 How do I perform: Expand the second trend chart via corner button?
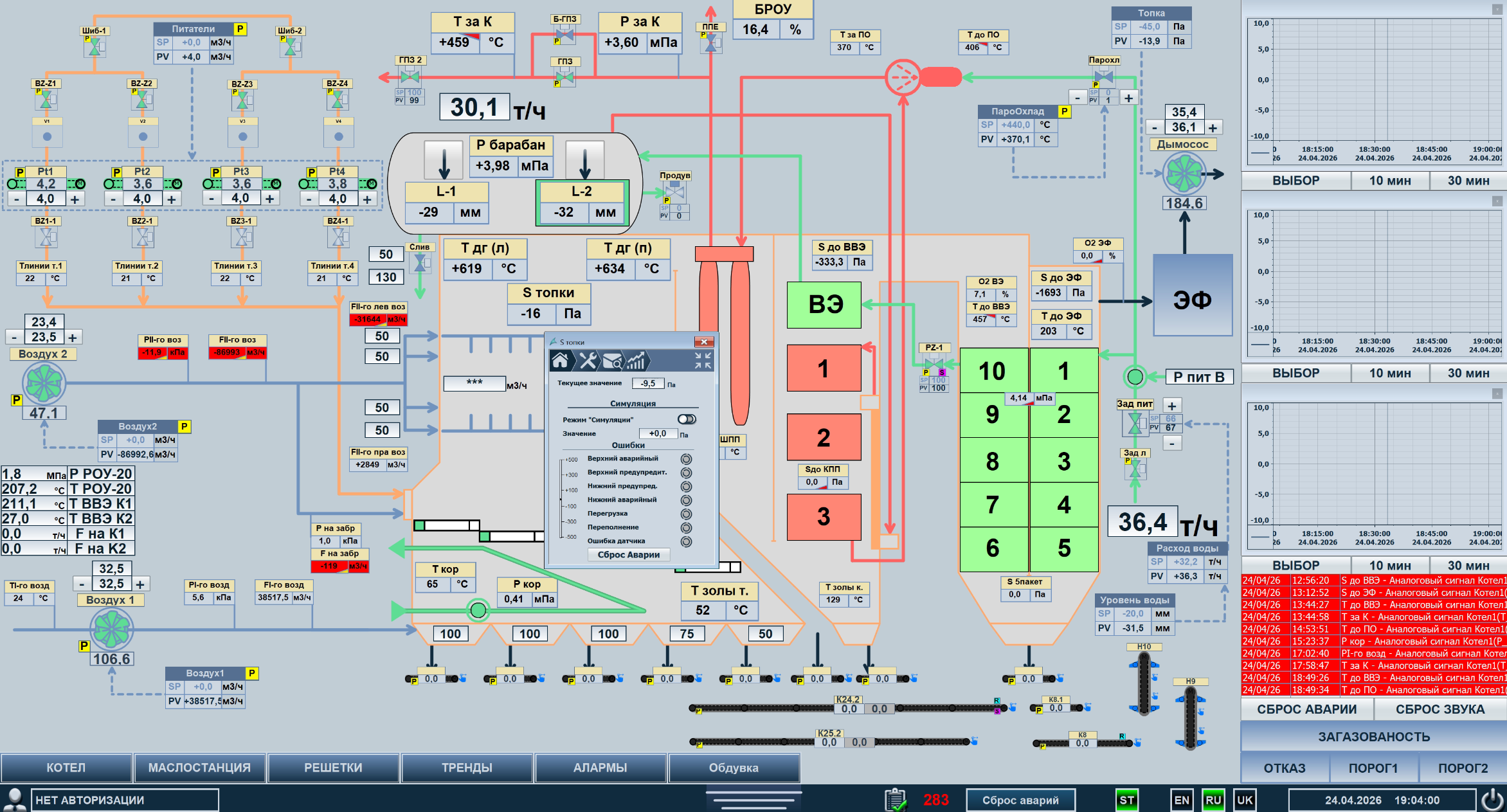click(x=1497, y=201)
